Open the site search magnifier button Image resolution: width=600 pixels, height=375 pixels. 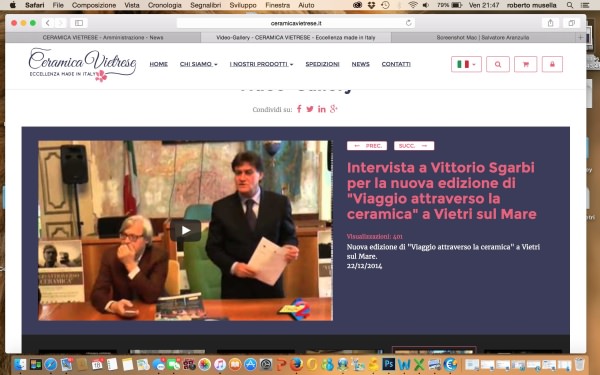point(498,64)
